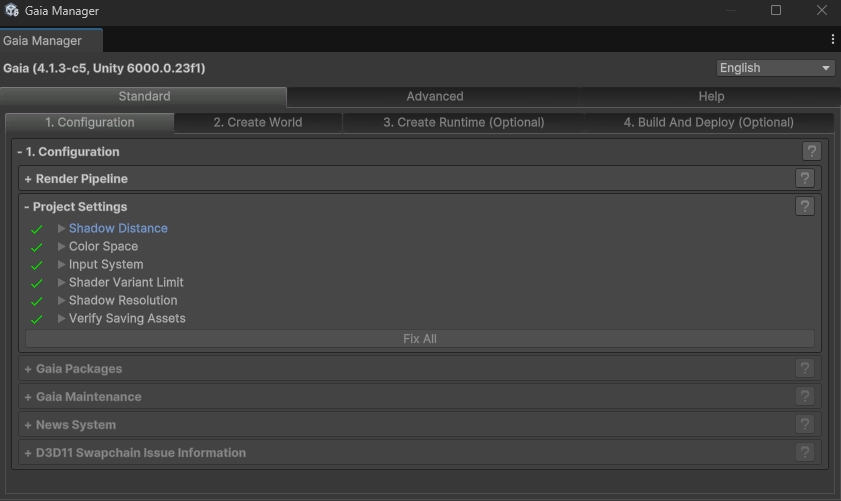841x501 pixels.
Task: Open help for News System panel
Action: pos(805,424)
